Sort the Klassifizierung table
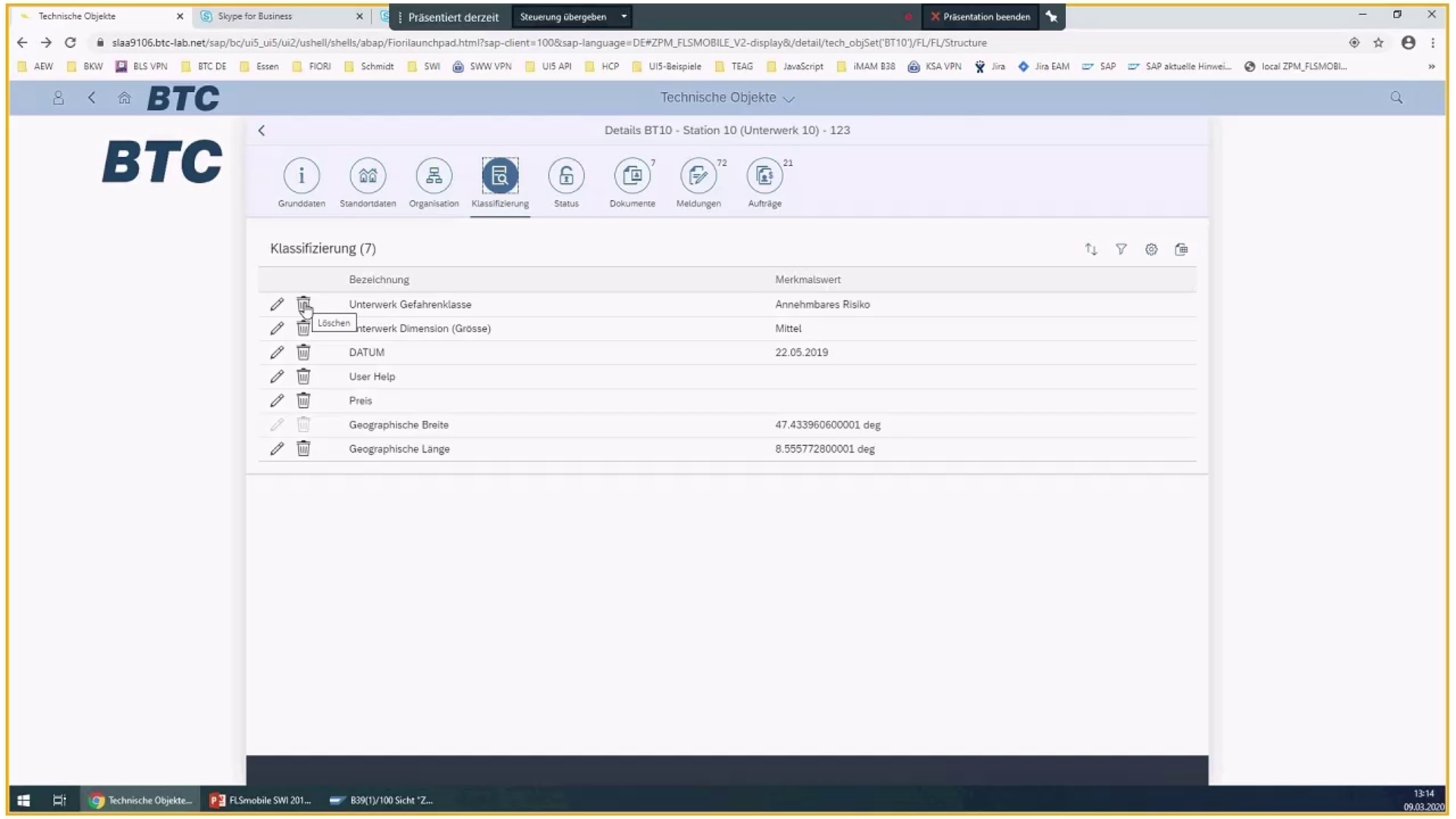Viewport: 1456px width, 819px height. click(x=1090, y=249)
